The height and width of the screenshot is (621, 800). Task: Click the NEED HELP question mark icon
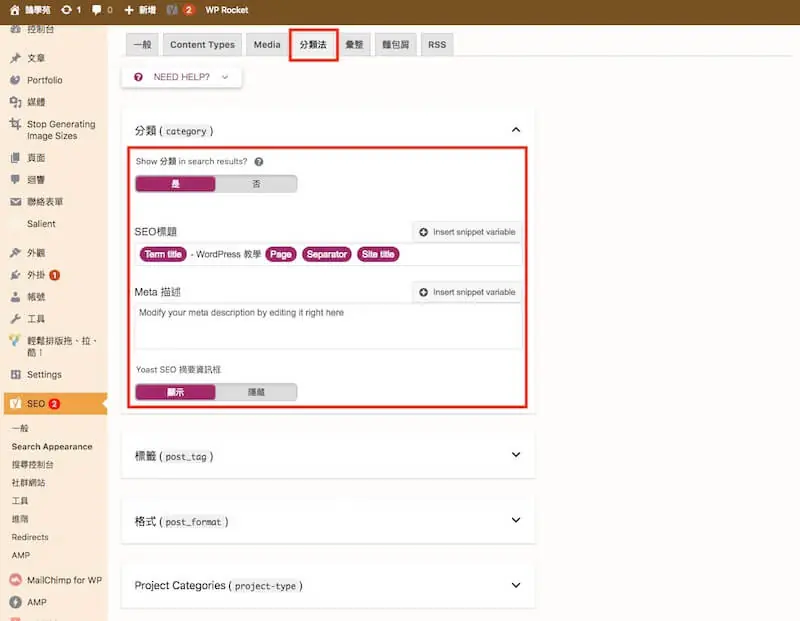[138, 77]
